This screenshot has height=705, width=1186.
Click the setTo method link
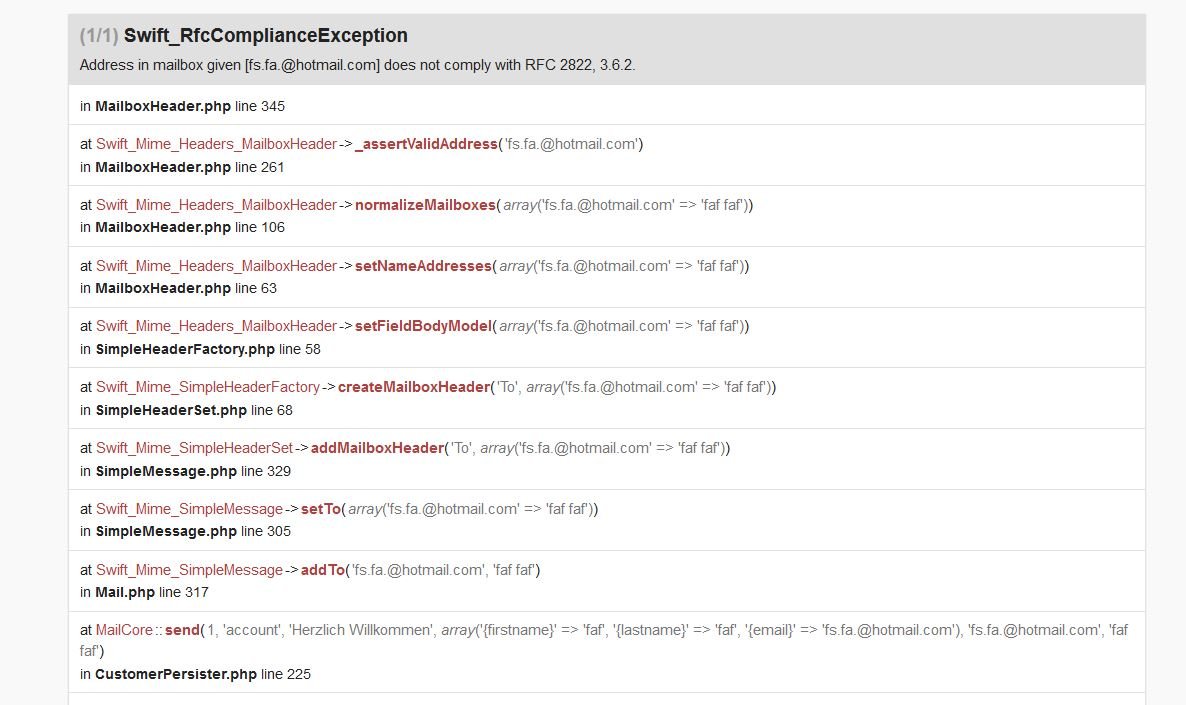tap(321, 509)
